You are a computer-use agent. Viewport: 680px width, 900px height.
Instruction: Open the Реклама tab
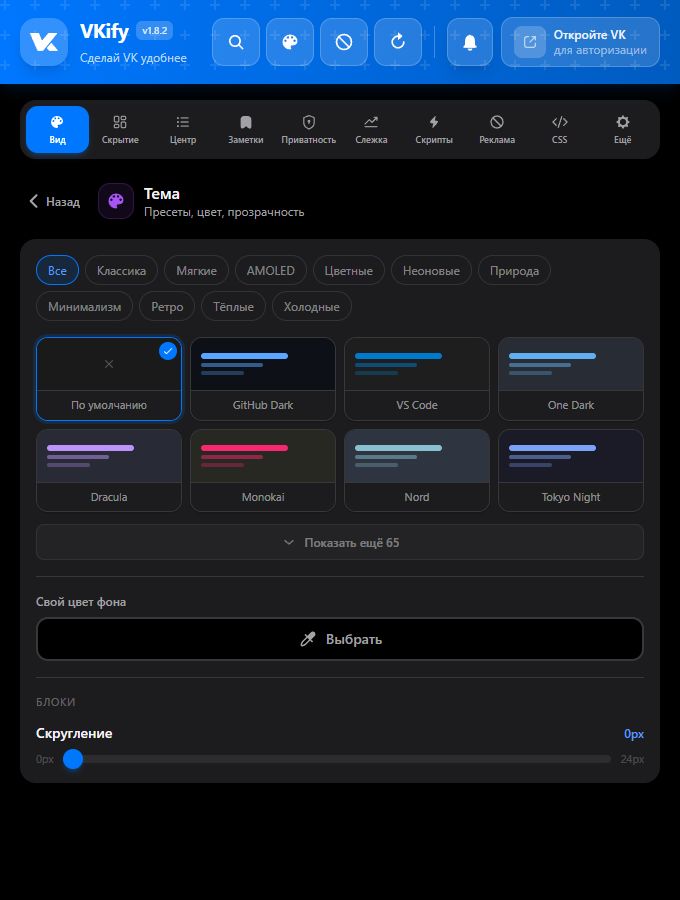point(497,130)
